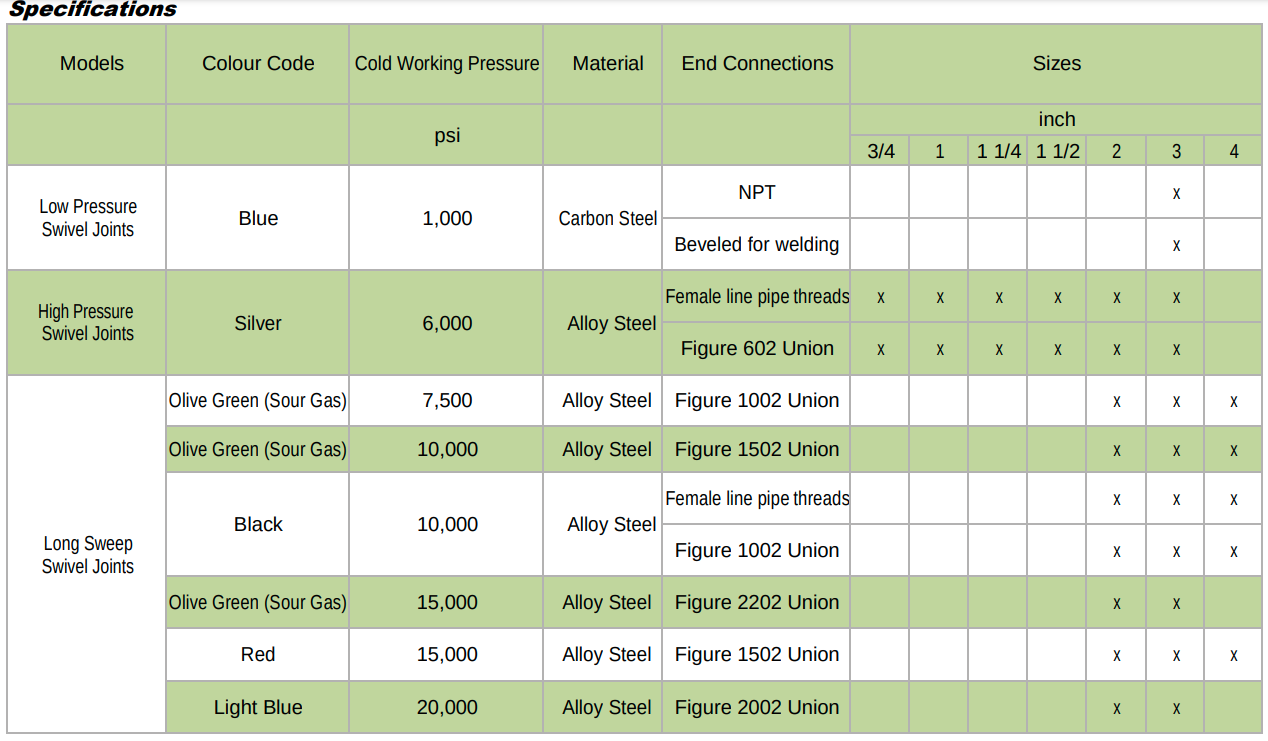Click the 1 1/4 size header
This screenshot has height=741, width=1268.
(999, 151)
